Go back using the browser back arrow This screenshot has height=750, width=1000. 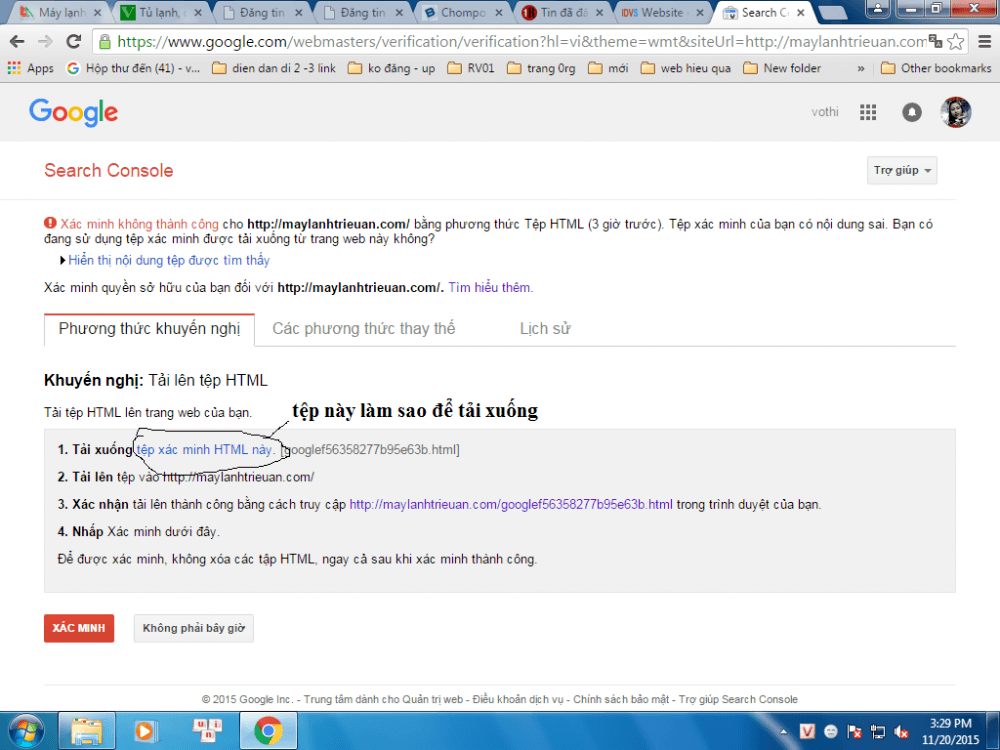point(17,42)
